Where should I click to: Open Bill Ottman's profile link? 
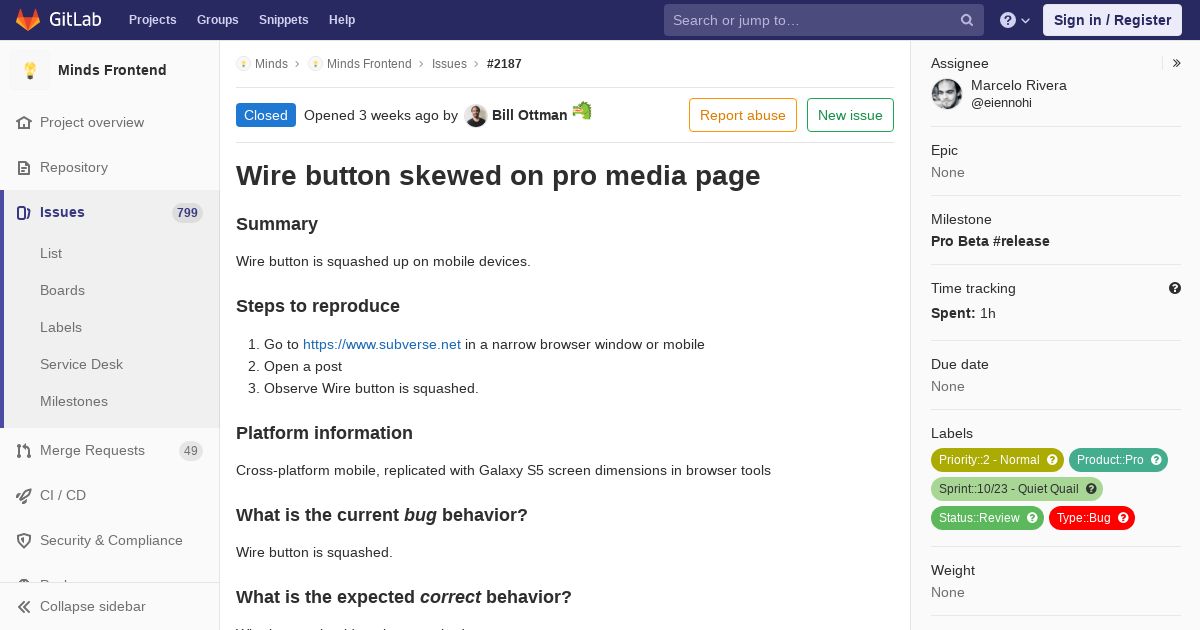530,115
